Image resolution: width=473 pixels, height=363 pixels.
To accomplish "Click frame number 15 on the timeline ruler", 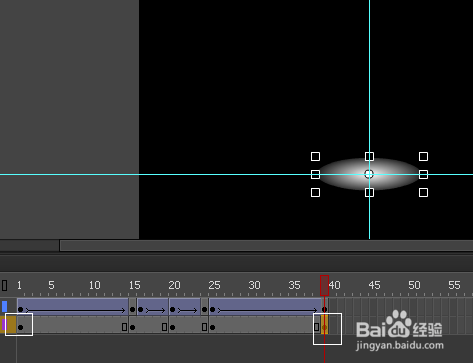I will click(135, 285).
